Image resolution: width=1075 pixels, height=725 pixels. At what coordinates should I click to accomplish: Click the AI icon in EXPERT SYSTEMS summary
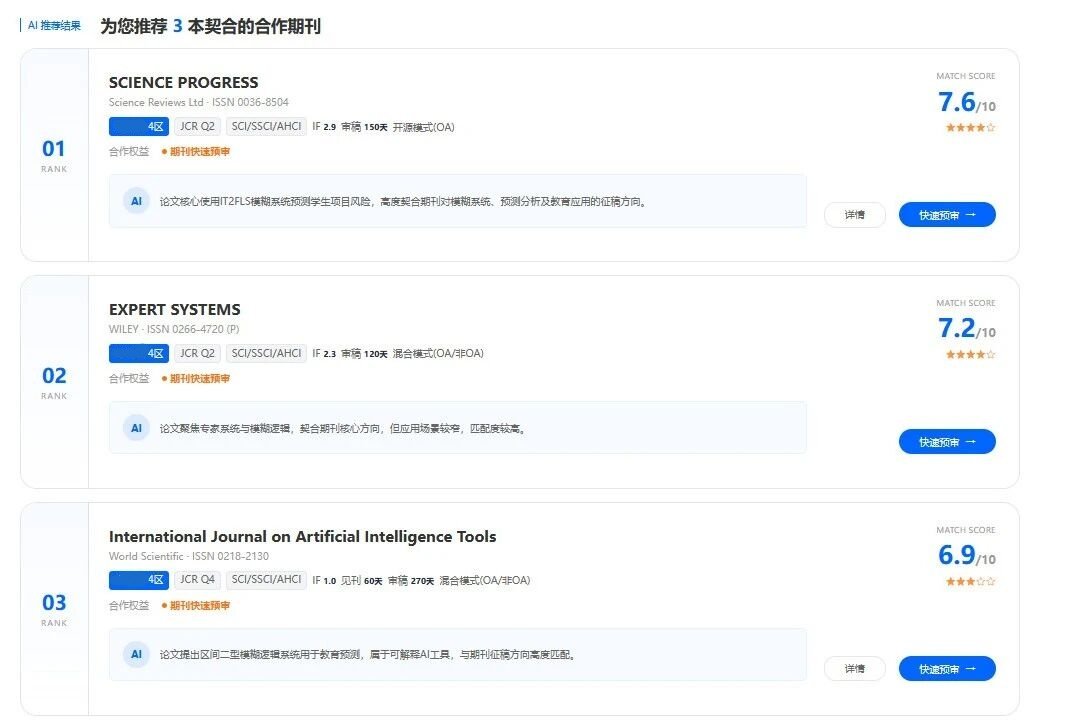click(x=136, y=428)
